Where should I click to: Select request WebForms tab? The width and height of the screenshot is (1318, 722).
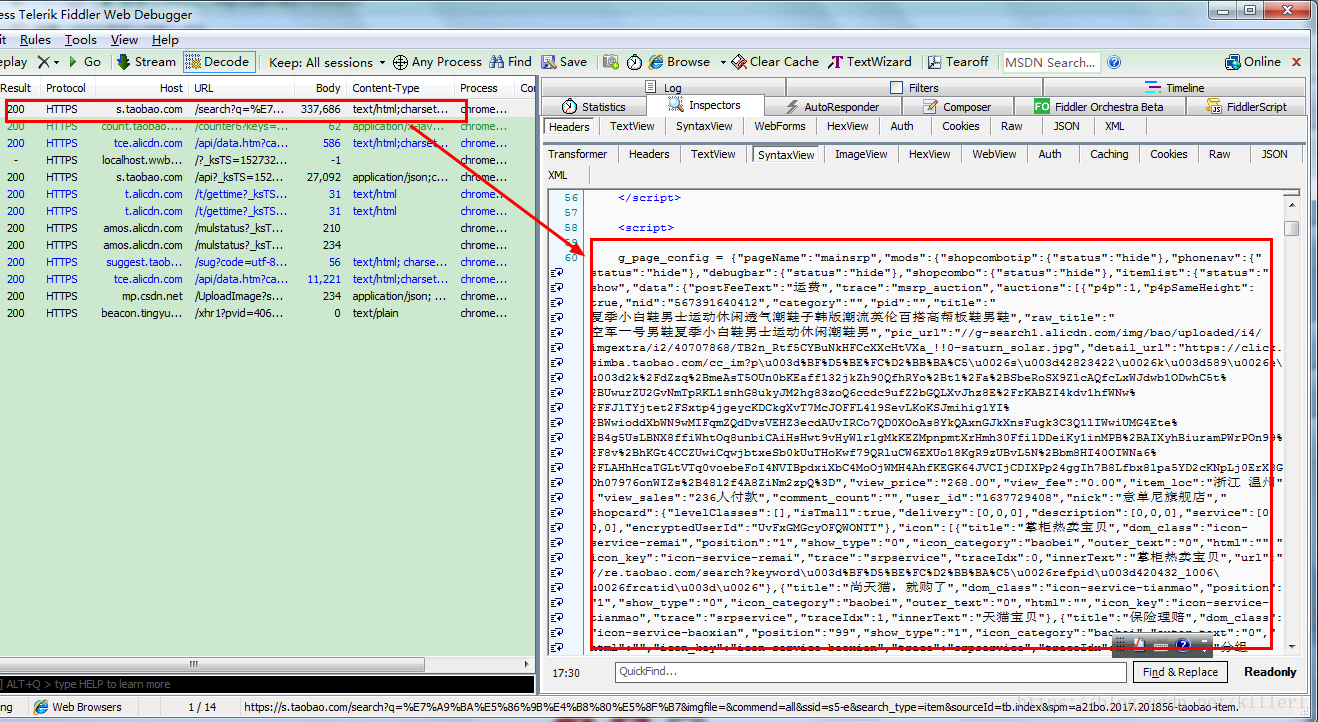click(779, 126)
